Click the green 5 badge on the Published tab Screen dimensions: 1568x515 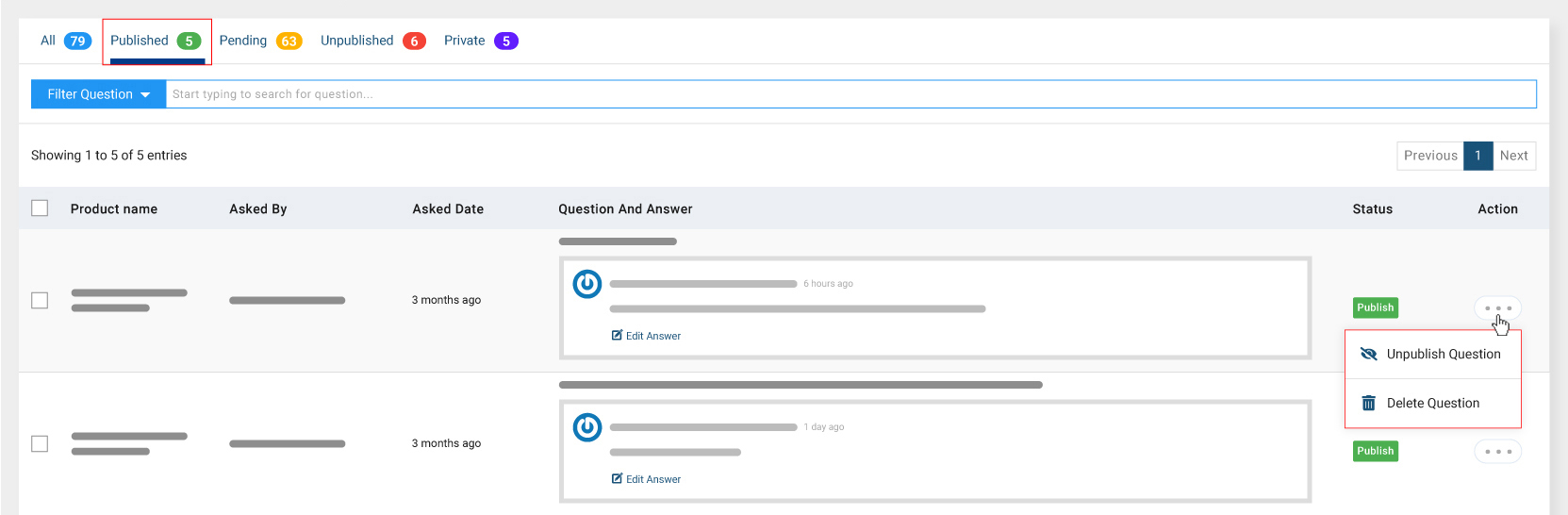click(x=189, y=41)
